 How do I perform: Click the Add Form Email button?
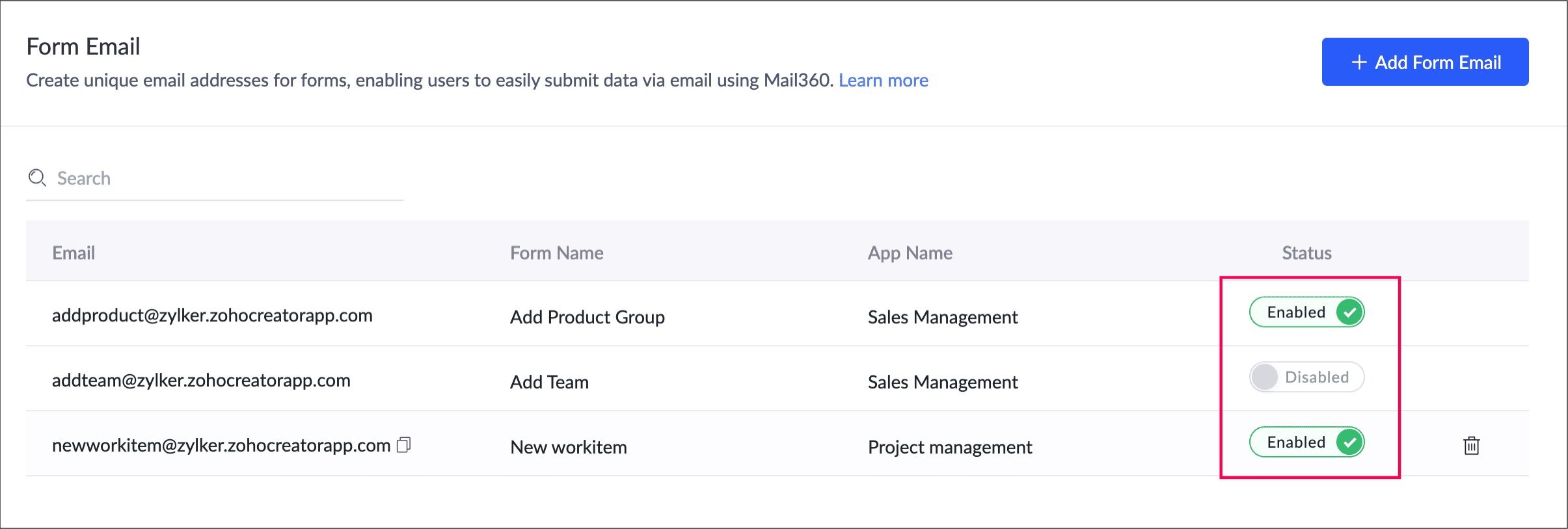(1425, 62)
